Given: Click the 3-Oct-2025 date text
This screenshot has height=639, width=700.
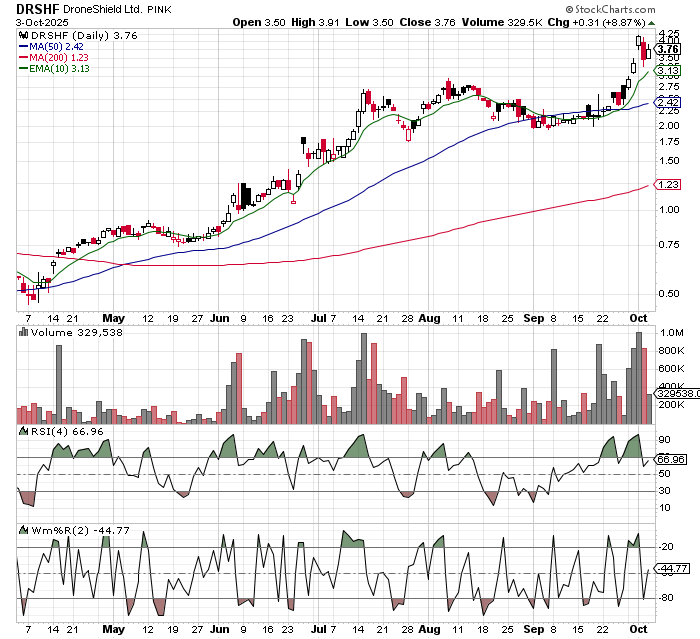Looking at the screenshot, I should pos(42,22).
